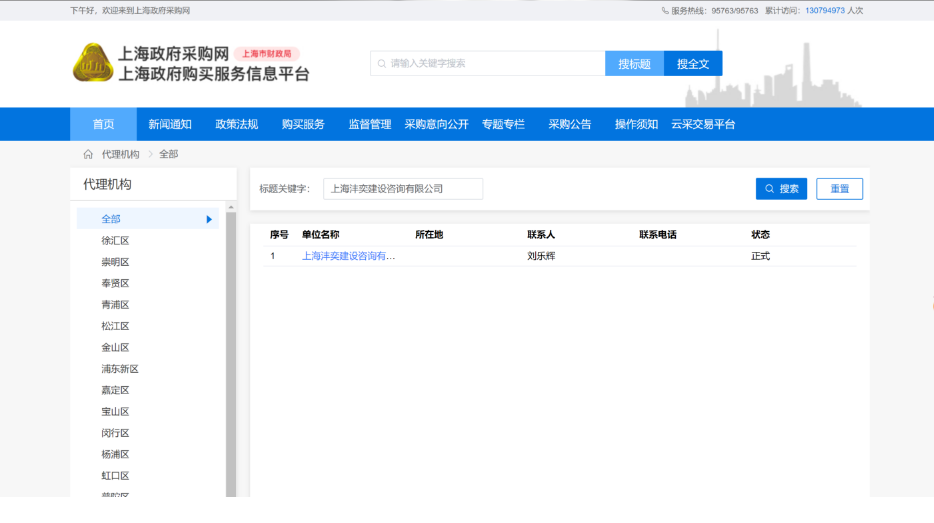Click the 全部 breadcrumb item

[169, 154]
